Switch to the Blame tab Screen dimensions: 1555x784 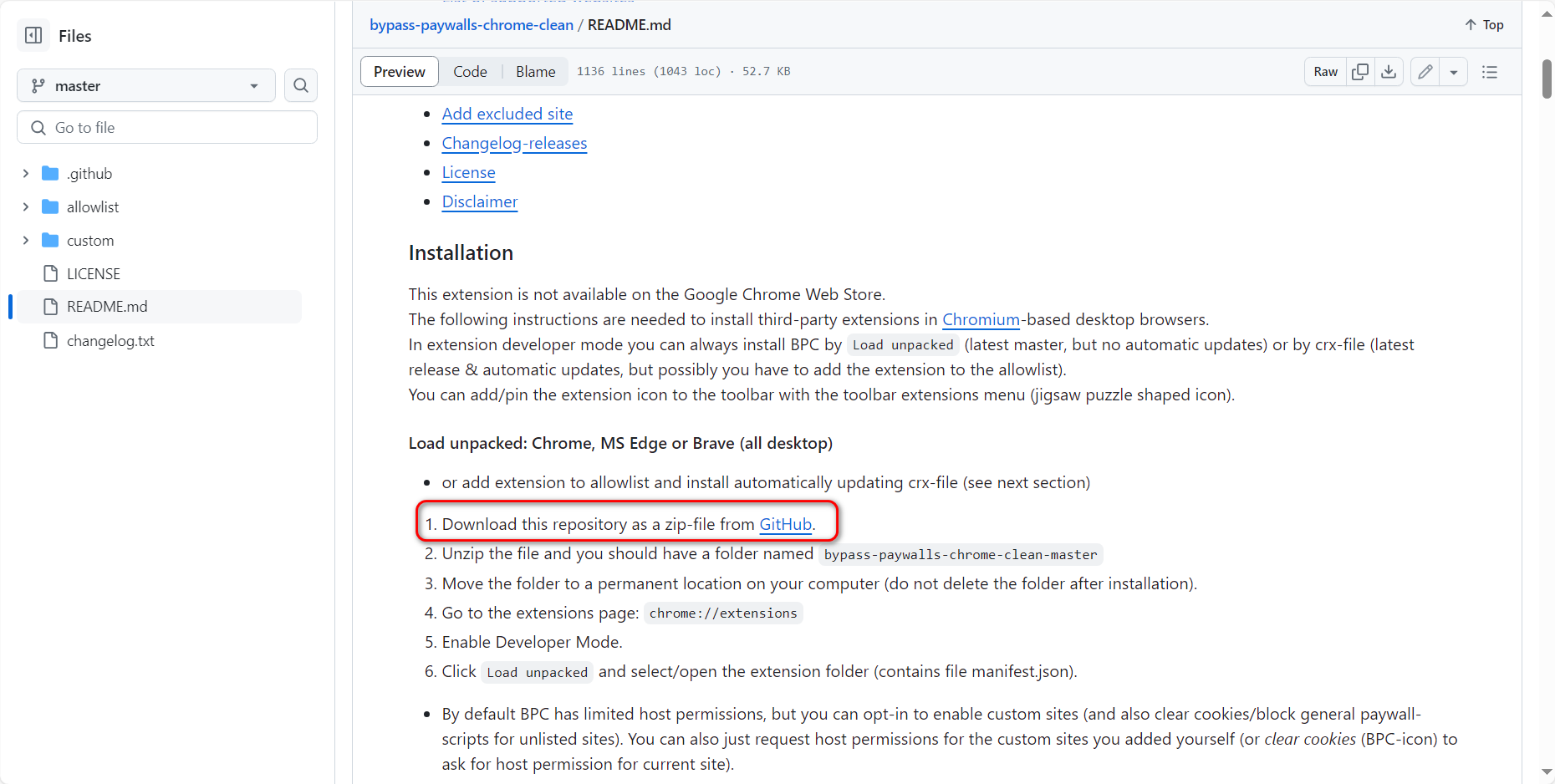[x=535, y=72]
